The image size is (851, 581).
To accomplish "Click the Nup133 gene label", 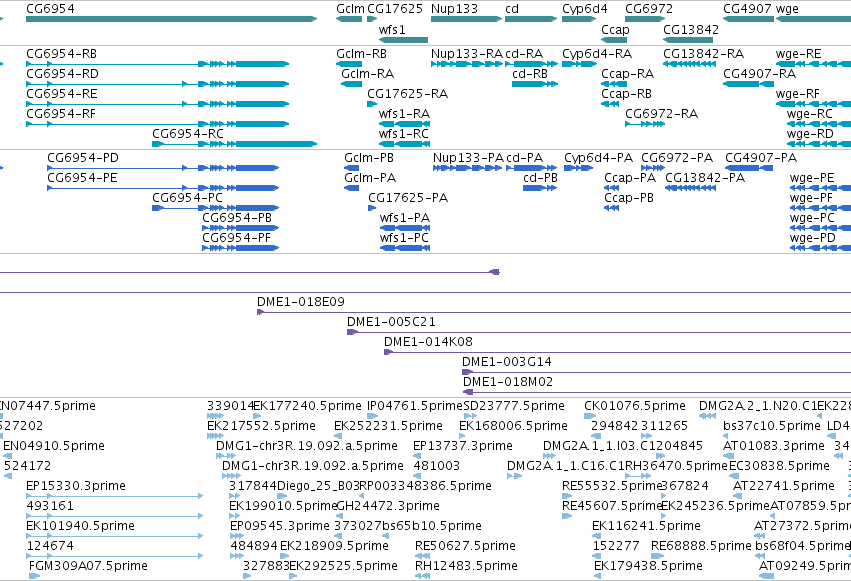I will [454, 9].
